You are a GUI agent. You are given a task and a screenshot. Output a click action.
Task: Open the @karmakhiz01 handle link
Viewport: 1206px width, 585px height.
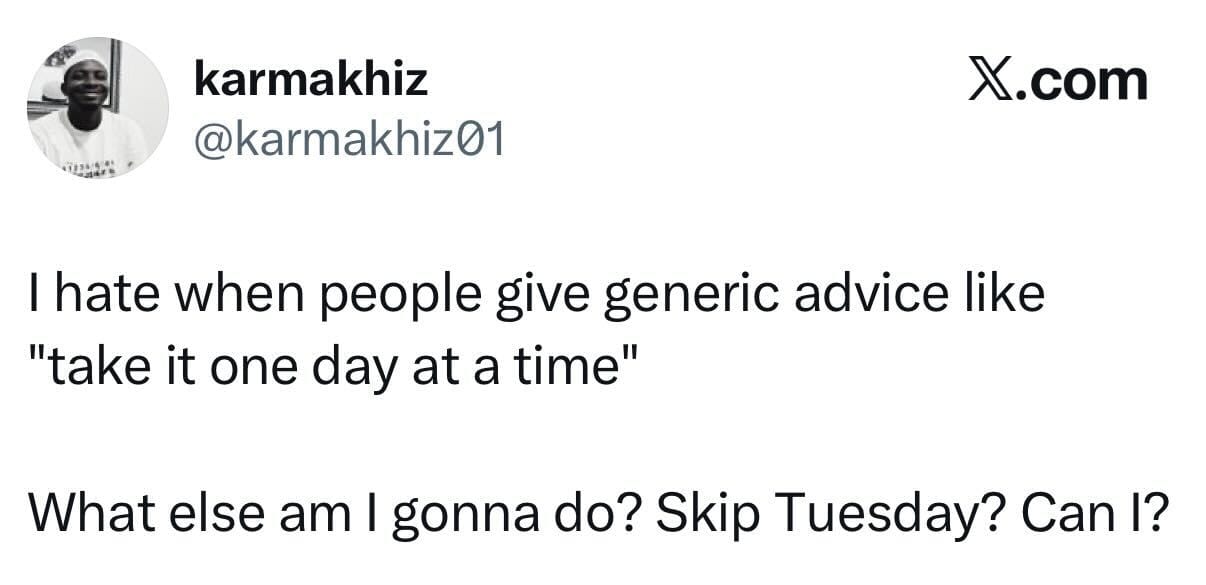click(349, 142)
